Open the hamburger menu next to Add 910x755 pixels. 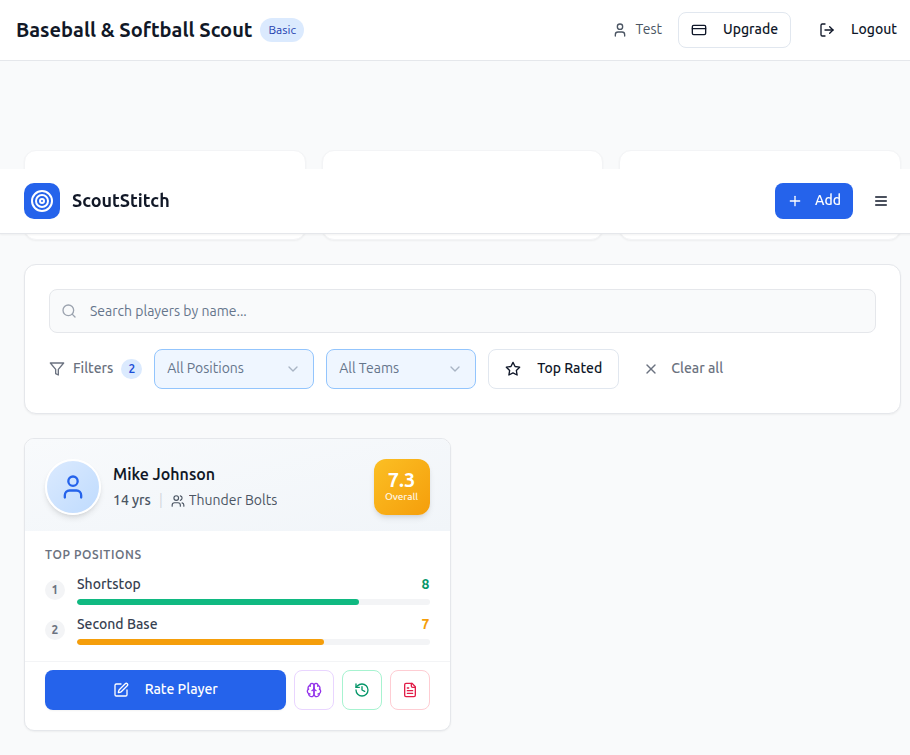tap(881, 201)
